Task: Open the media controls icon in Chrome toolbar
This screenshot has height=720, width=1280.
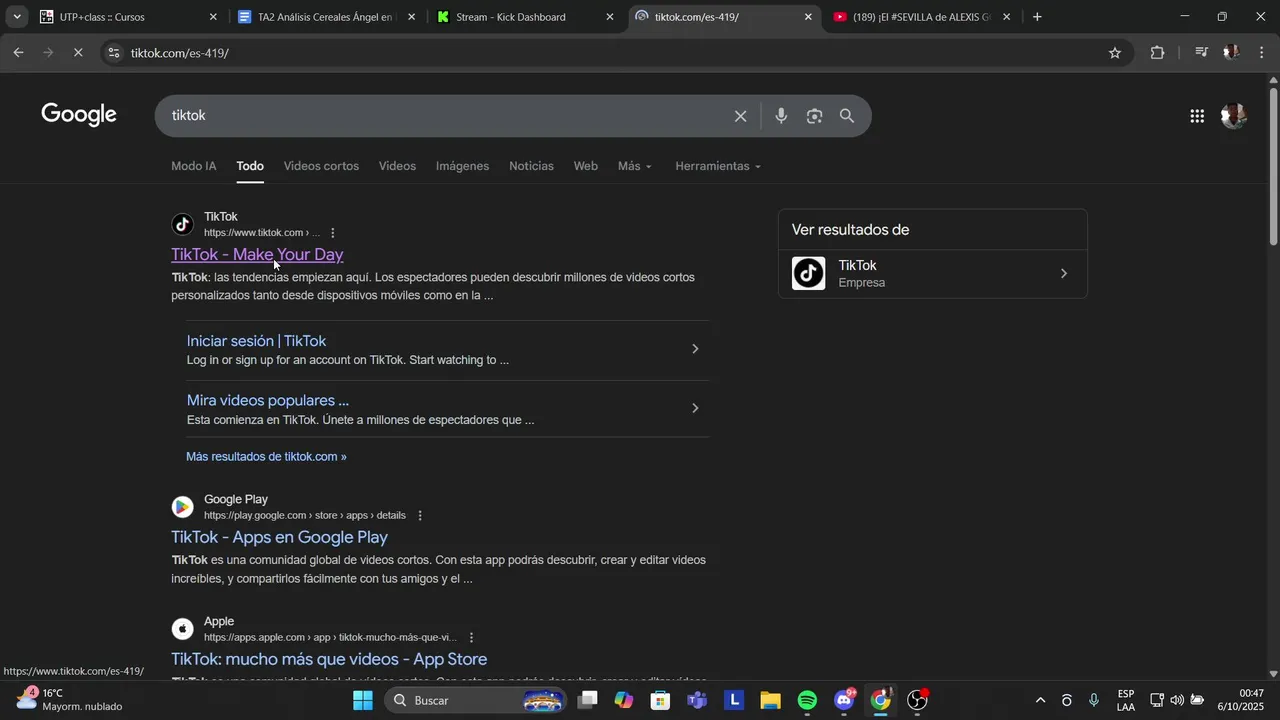Action: tap(1201, 53)
